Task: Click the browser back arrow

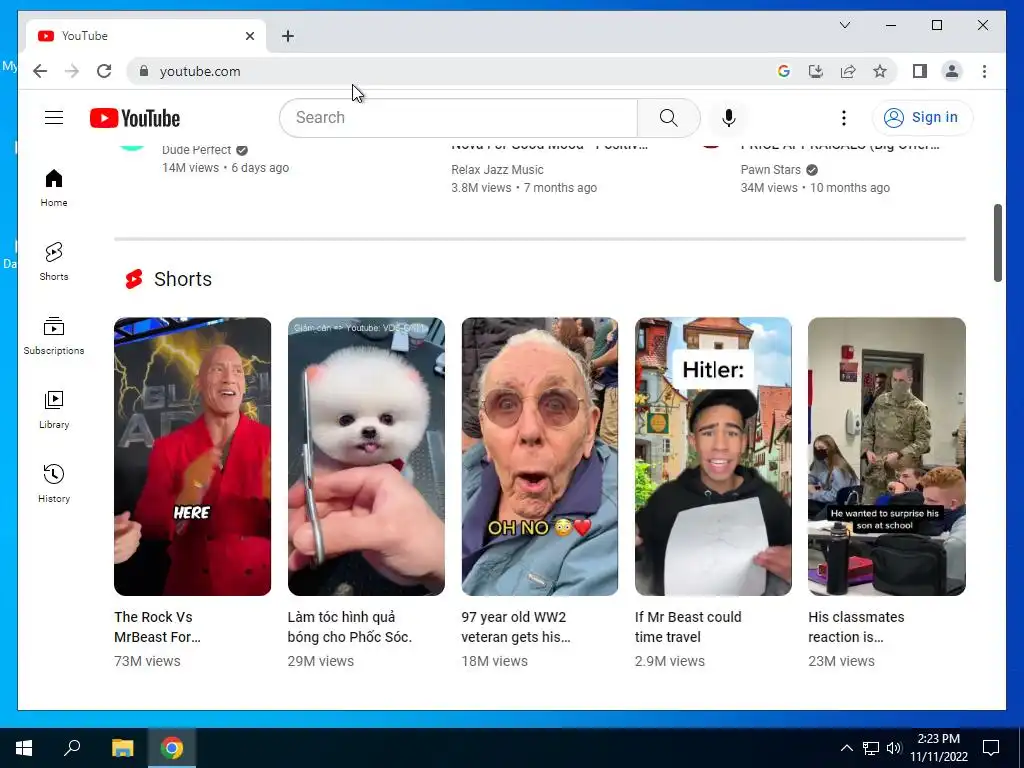Action: pos(40,71)
